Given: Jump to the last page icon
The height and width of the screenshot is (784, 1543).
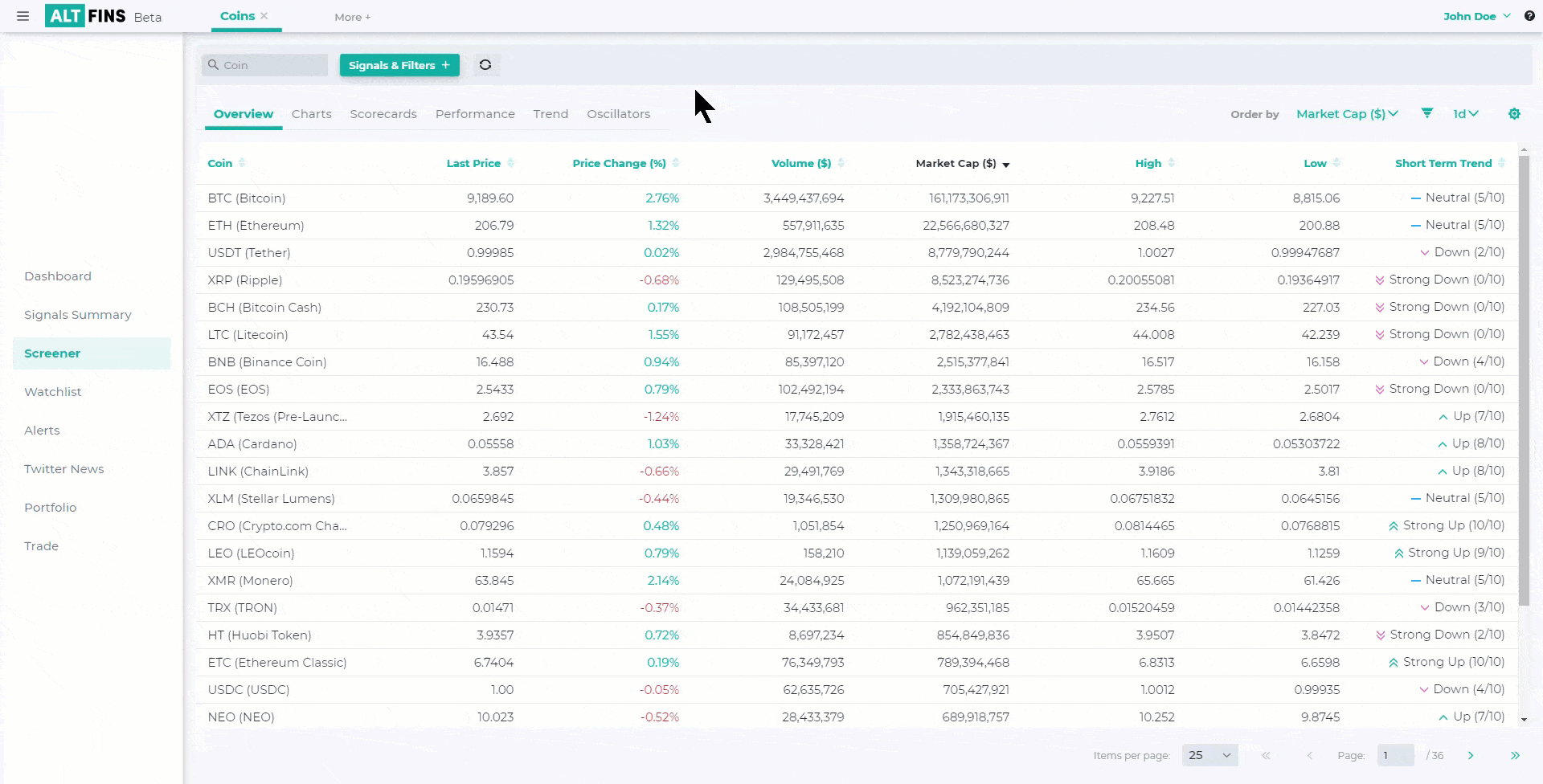Looking at the screenshot, I should [1515, 755].
